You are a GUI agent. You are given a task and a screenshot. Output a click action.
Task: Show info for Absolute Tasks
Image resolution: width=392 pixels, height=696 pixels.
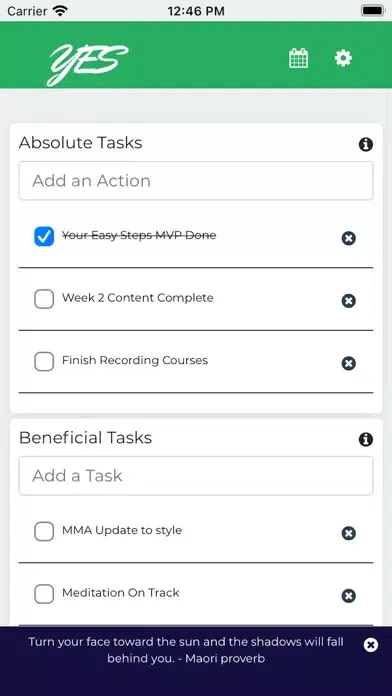click(x=366, y=144)
